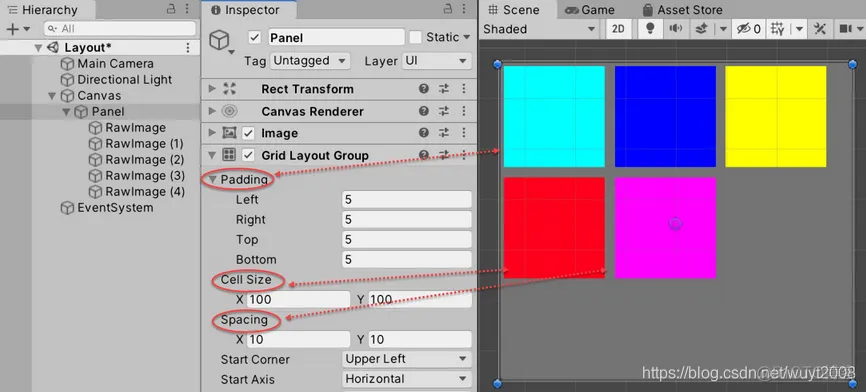The width and height of the screenshot is (866, 392).
Task: Expand the Image component foldout
Action: [x=212, y=133]
